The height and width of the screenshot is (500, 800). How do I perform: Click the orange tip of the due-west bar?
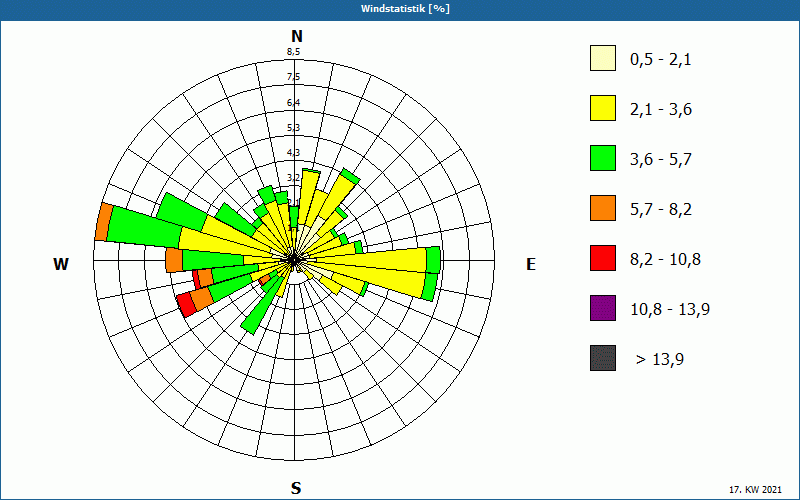pyautogui.click(x=174, y=260)
